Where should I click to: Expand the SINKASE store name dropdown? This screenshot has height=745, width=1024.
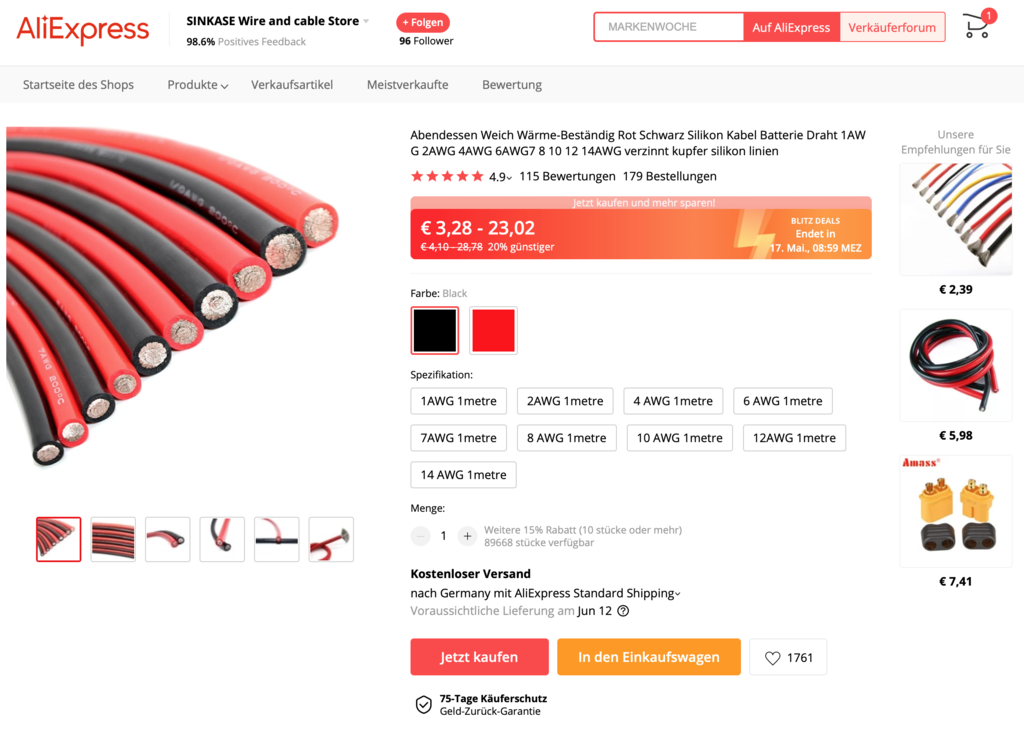click(x=366, y=21)
